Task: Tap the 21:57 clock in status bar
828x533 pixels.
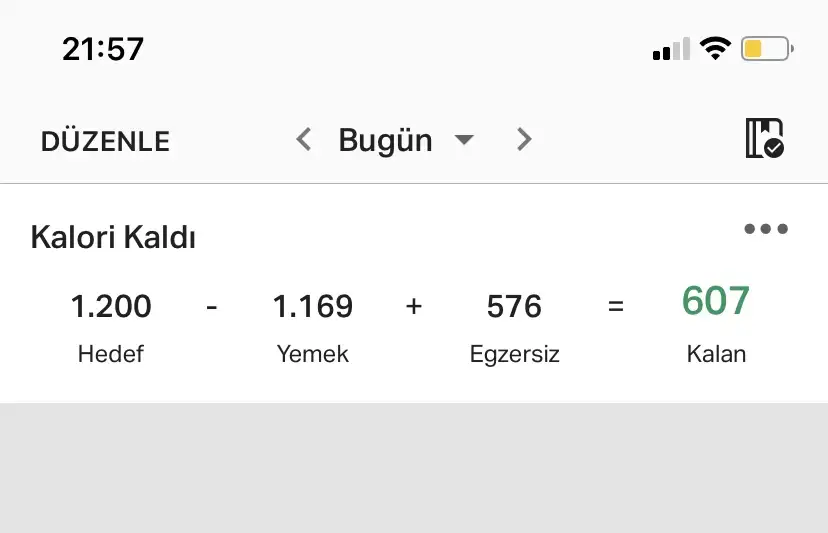Action: [x=103, y=49]
